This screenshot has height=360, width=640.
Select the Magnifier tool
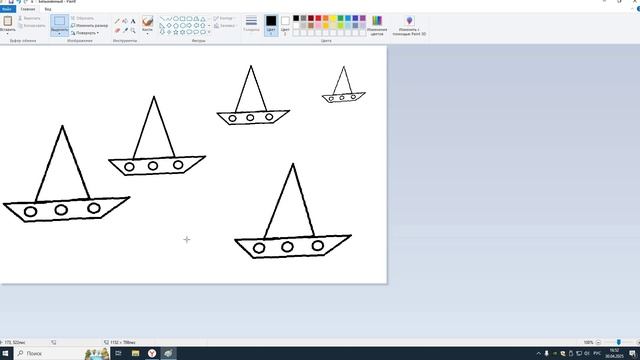click(x=133, y=30)
